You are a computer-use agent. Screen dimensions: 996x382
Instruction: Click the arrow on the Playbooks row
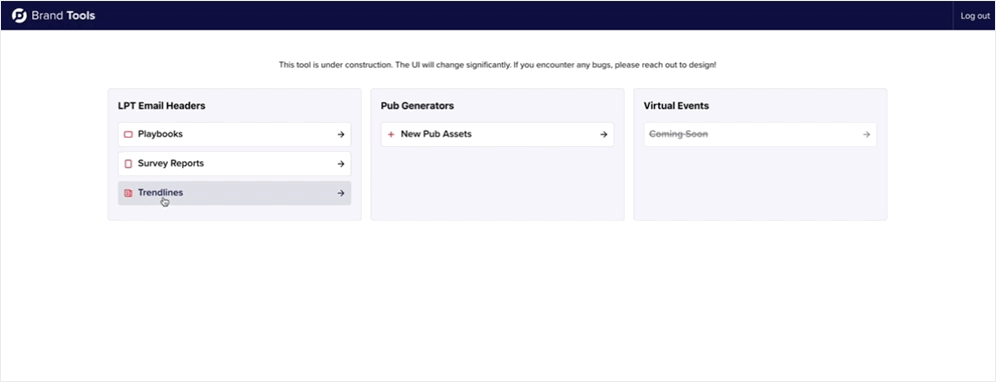click(341, 135)
